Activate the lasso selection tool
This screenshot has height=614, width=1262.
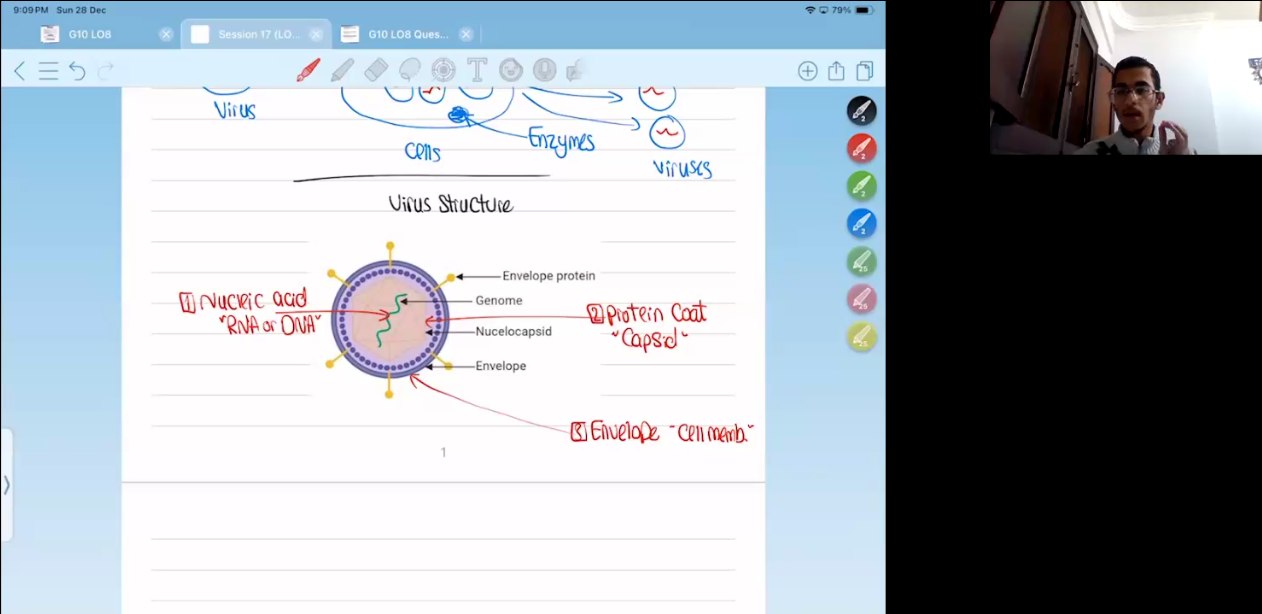pos(410,70)
